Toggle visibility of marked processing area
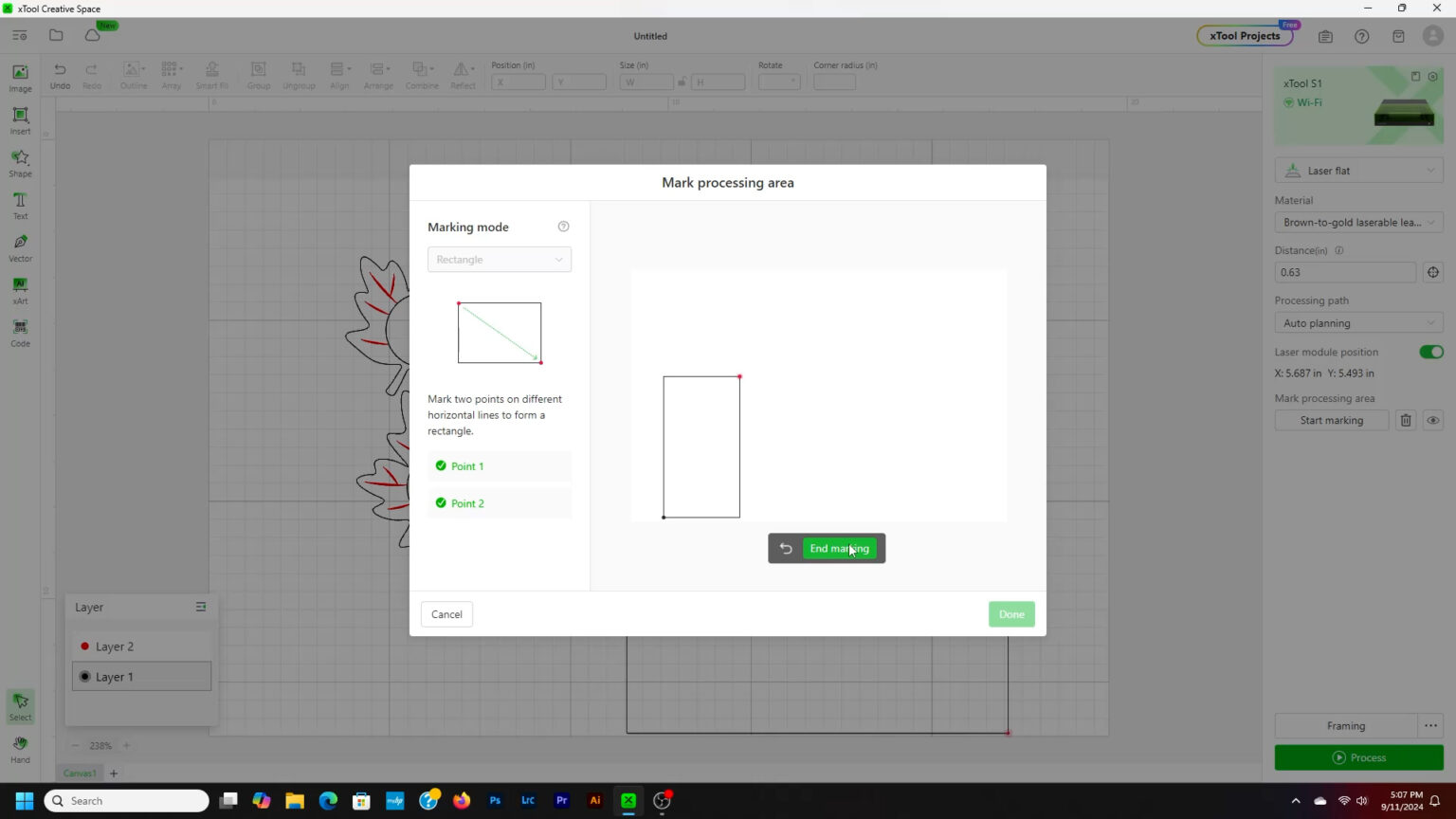The height and width of the screenshot is (819, 1456). pyautogui.click(x=1432, y=421)
